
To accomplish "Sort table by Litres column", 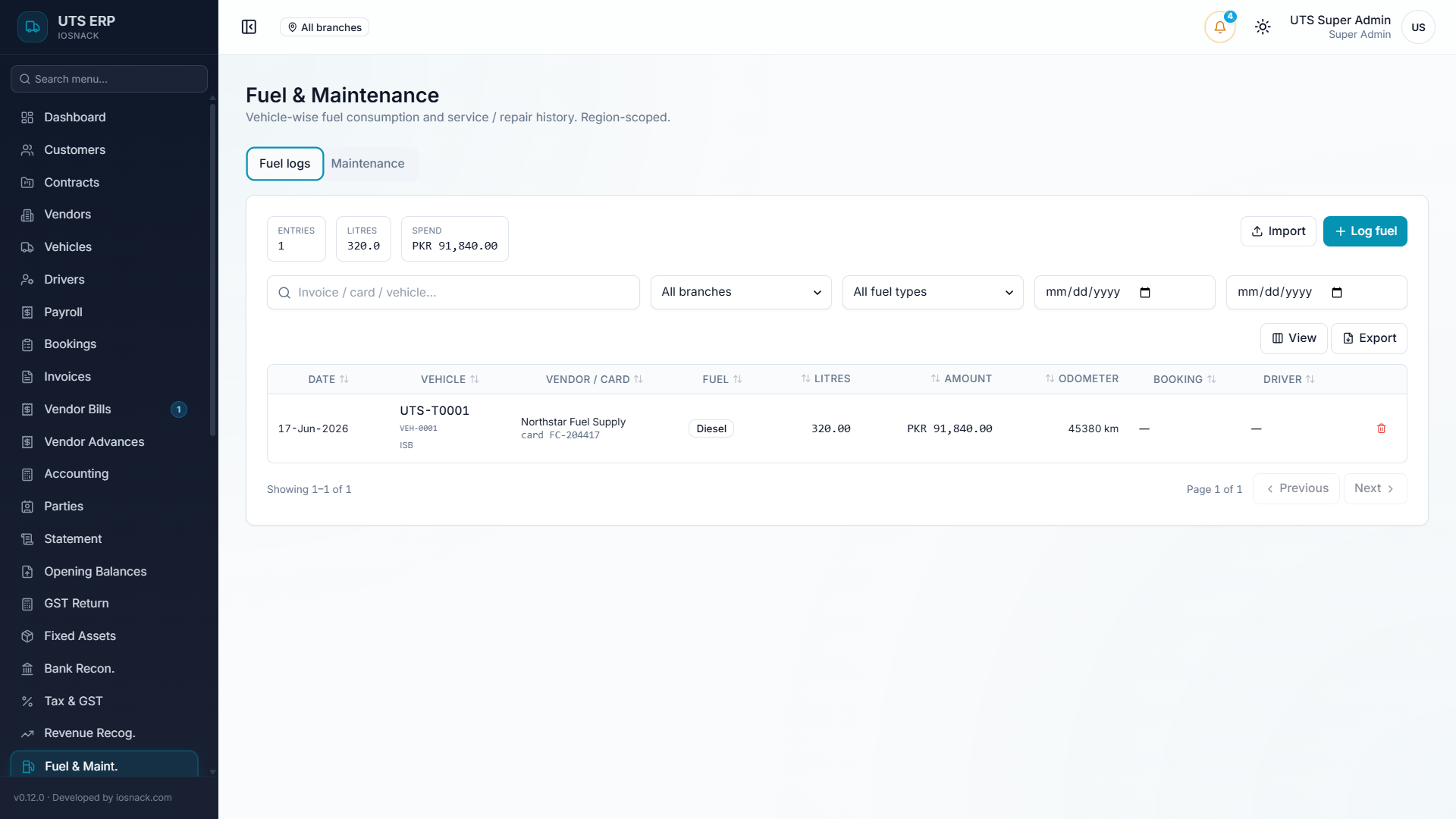I will tap(826, 379).
